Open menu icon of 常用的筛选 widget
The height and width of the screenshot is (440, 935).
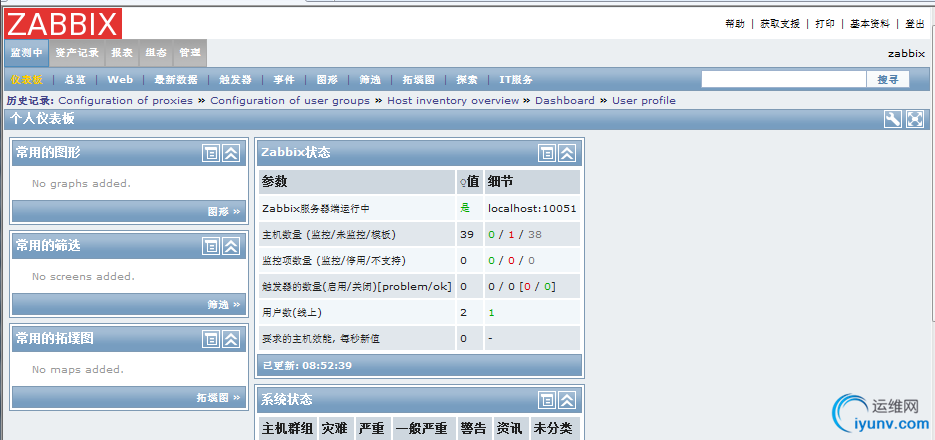coord(210,246)
